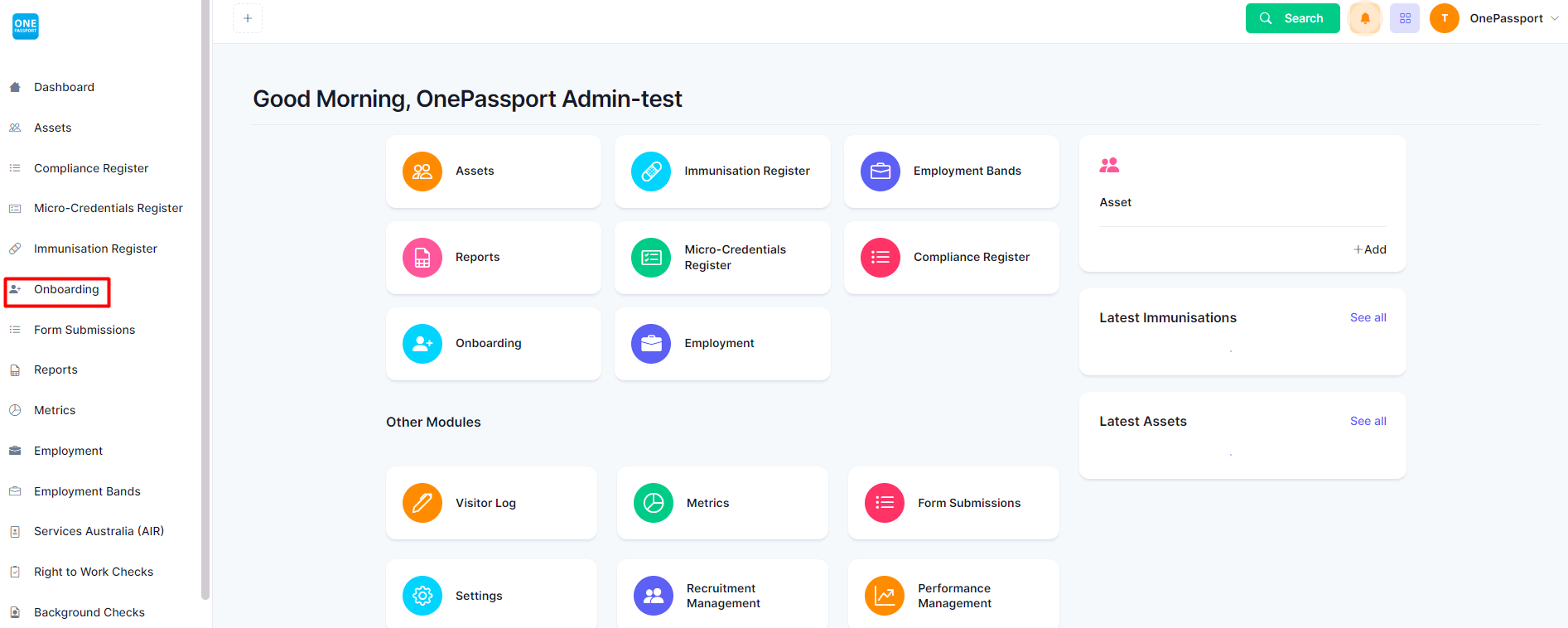See all Latest Immunisations
This screenshot has width=1568, height=628.
point(1368,317)
